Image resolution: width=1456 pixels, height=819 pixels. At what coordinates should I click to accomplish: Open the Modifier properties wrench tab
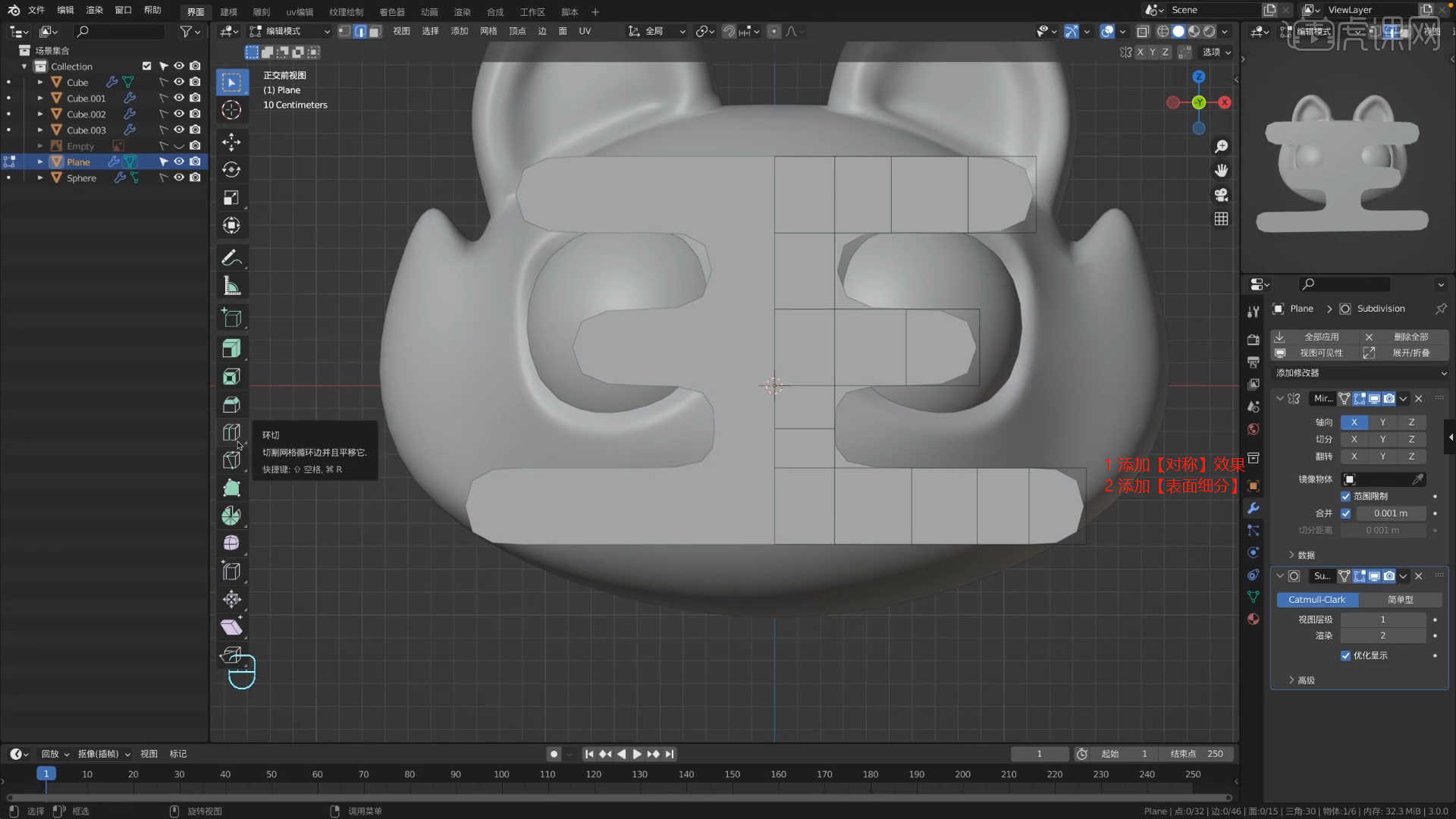pos(1254,508)
